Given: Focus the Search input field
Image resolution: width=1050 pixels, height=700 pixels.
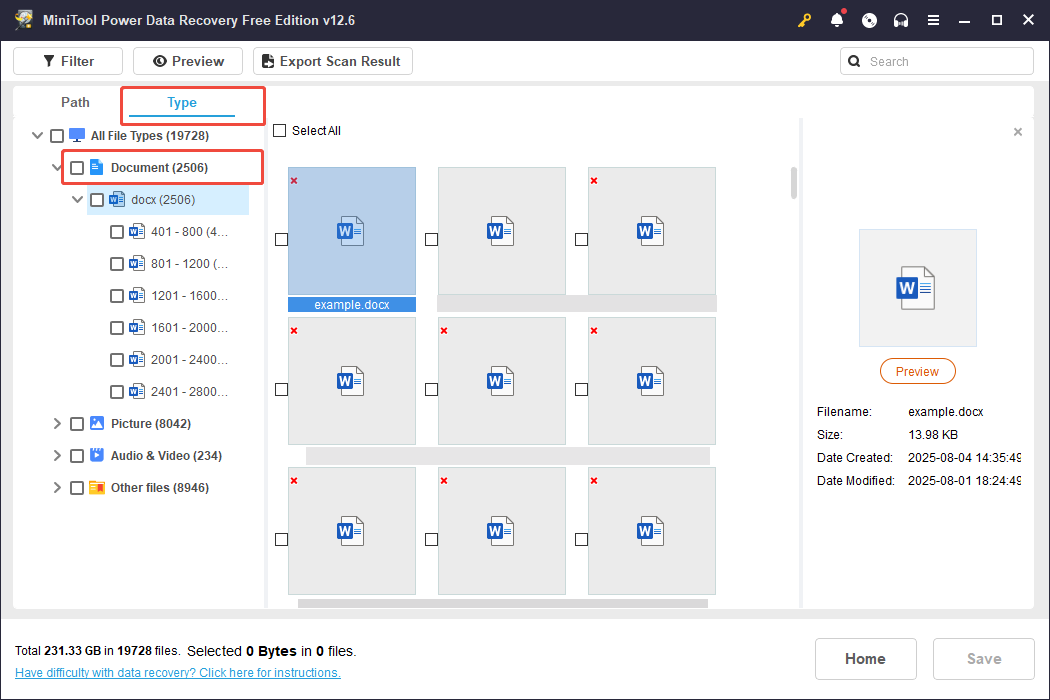Looking at the screenshot, I should pos(937,61).
